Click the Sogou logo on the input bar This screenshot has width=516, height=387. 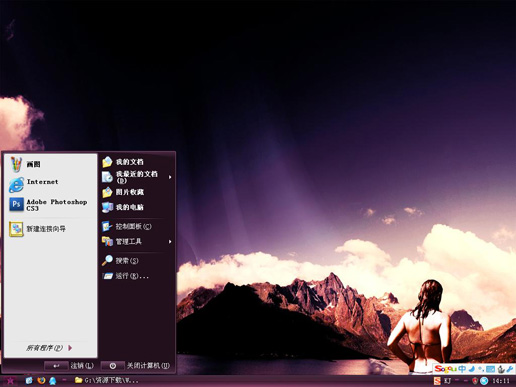pyautogui.click(x=446, y=369)
